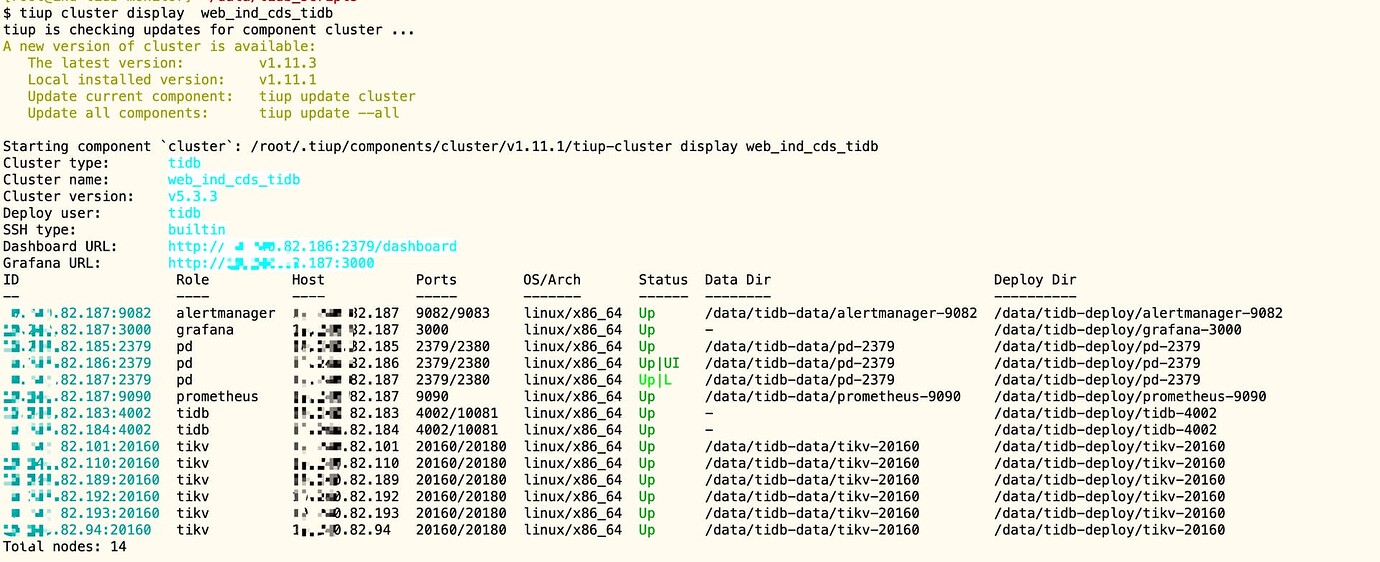The image size is (1380, 562).
Task: Select node ID ending 82.110:20160
Action: click(82, 463)
